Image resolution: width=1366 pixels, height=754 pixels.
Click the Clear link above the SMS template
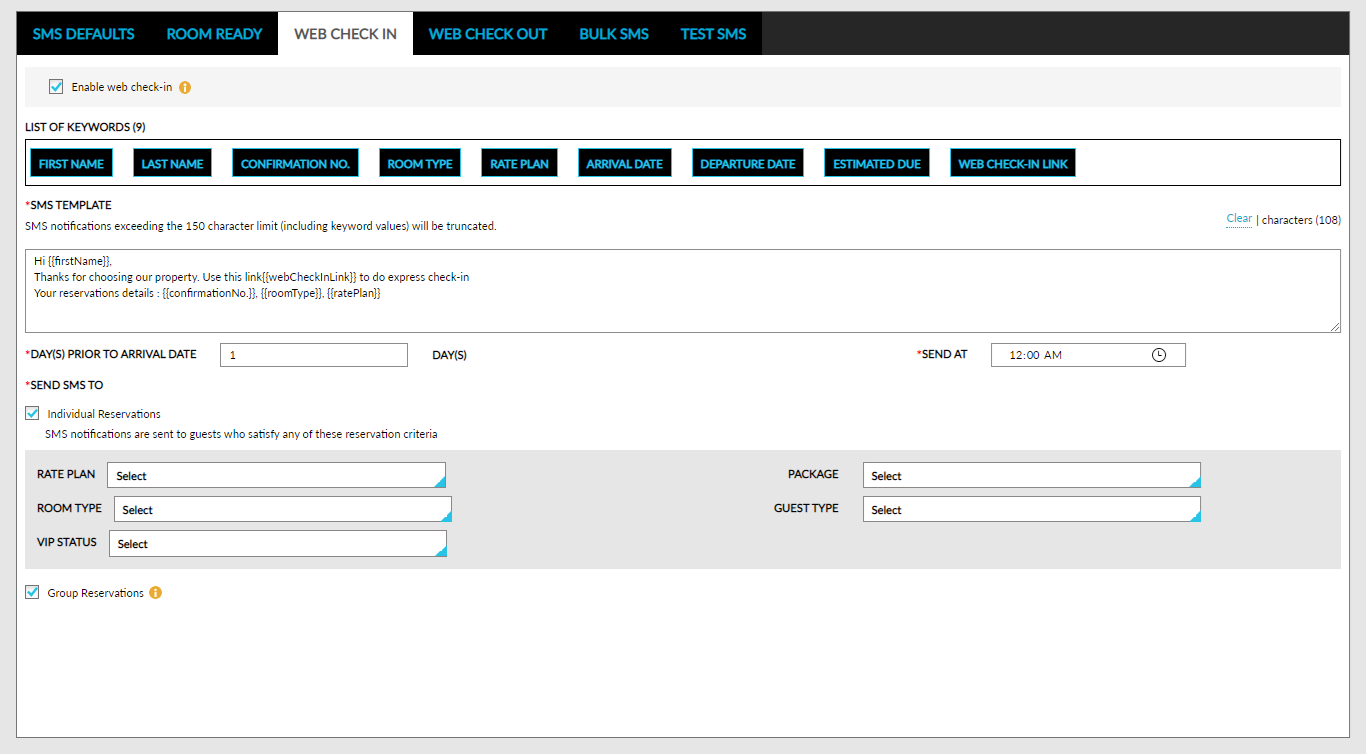[1239, 218]
